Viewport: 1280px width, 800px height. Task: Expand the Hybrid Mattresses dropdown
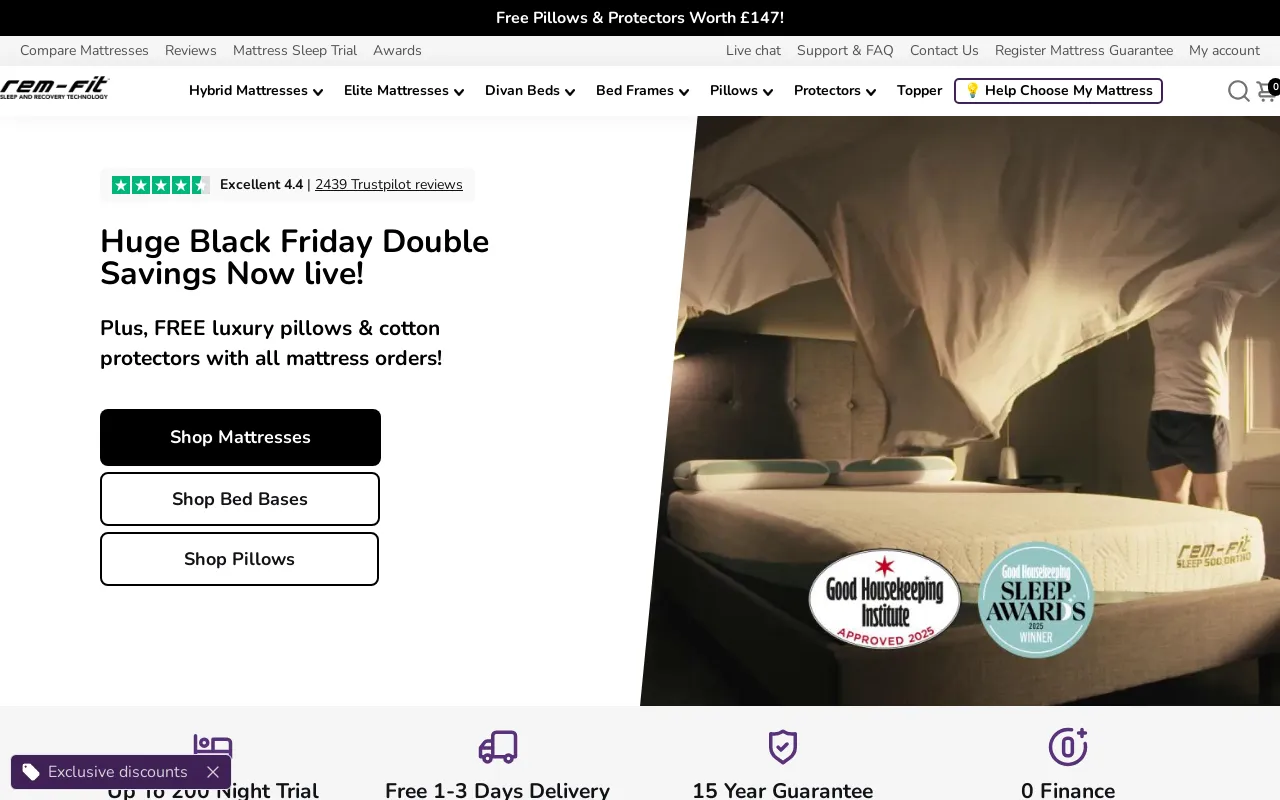(256, 91)
